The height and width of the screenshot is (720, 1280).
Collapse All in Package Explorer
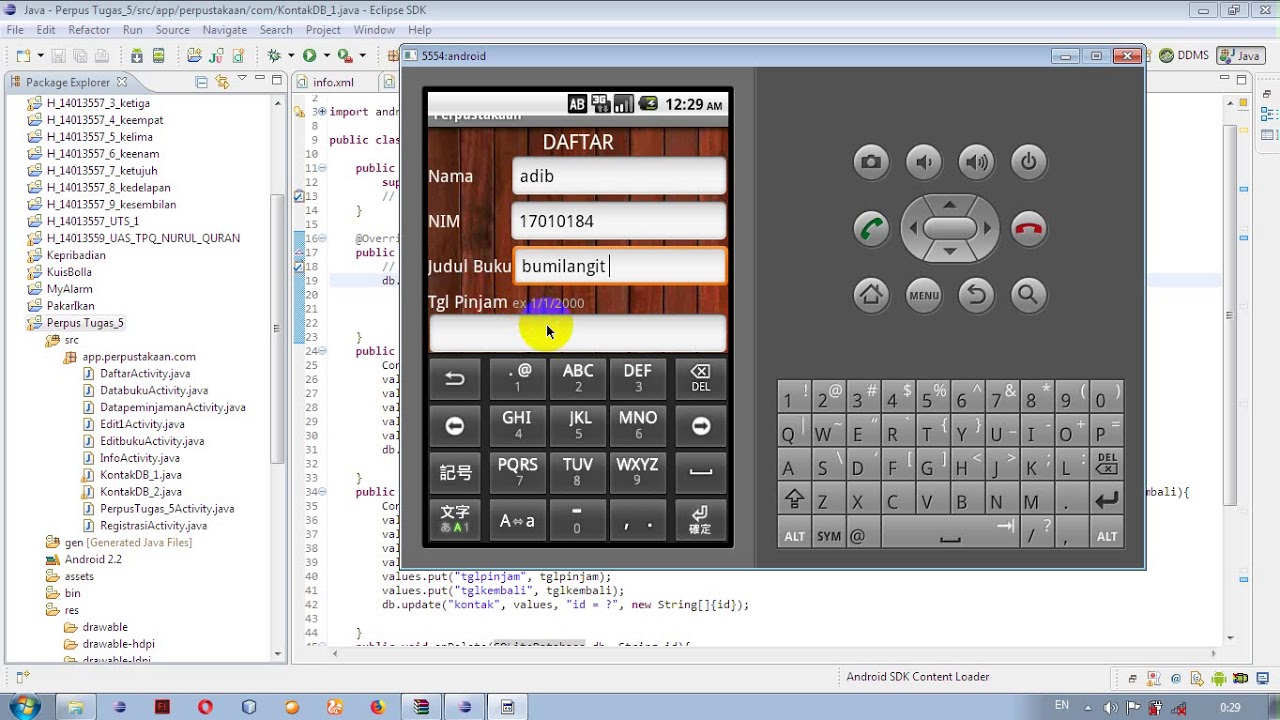[201, 82]
